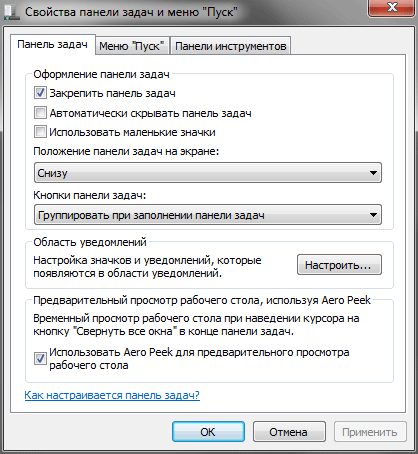Expand the Кнопки панели задач dropdown

pyautogui.click(x=208, y=215)
